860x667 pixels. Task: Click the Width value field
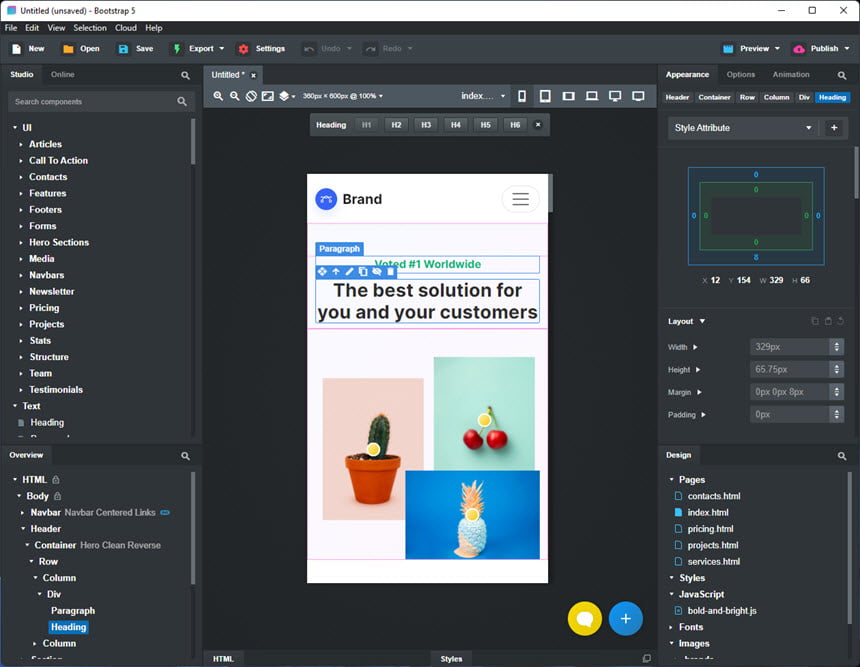point(790,347)
